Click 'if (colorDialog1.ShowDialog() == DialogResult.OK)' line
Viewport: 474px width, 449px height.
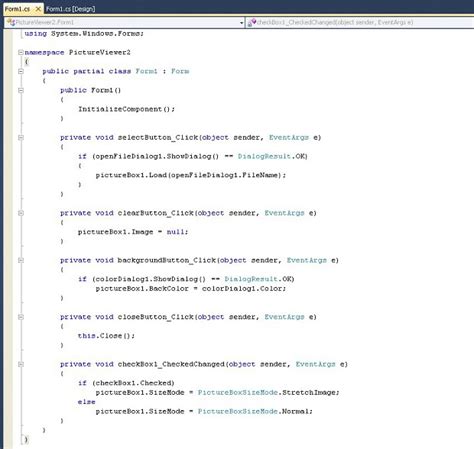186,279
